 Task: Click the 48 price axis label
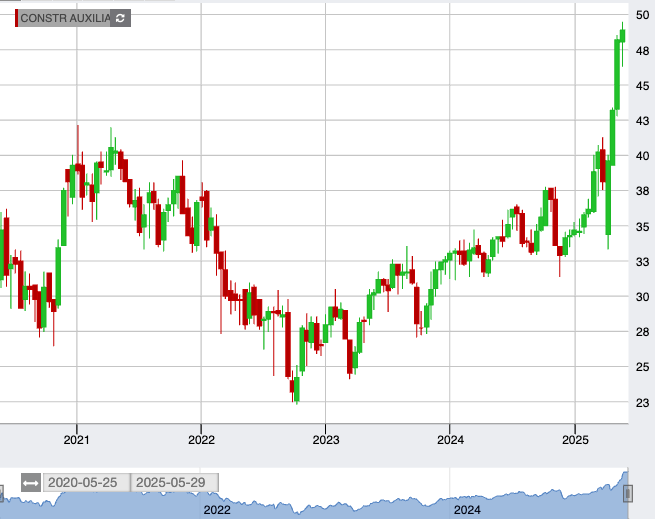(x=642, y=51)
